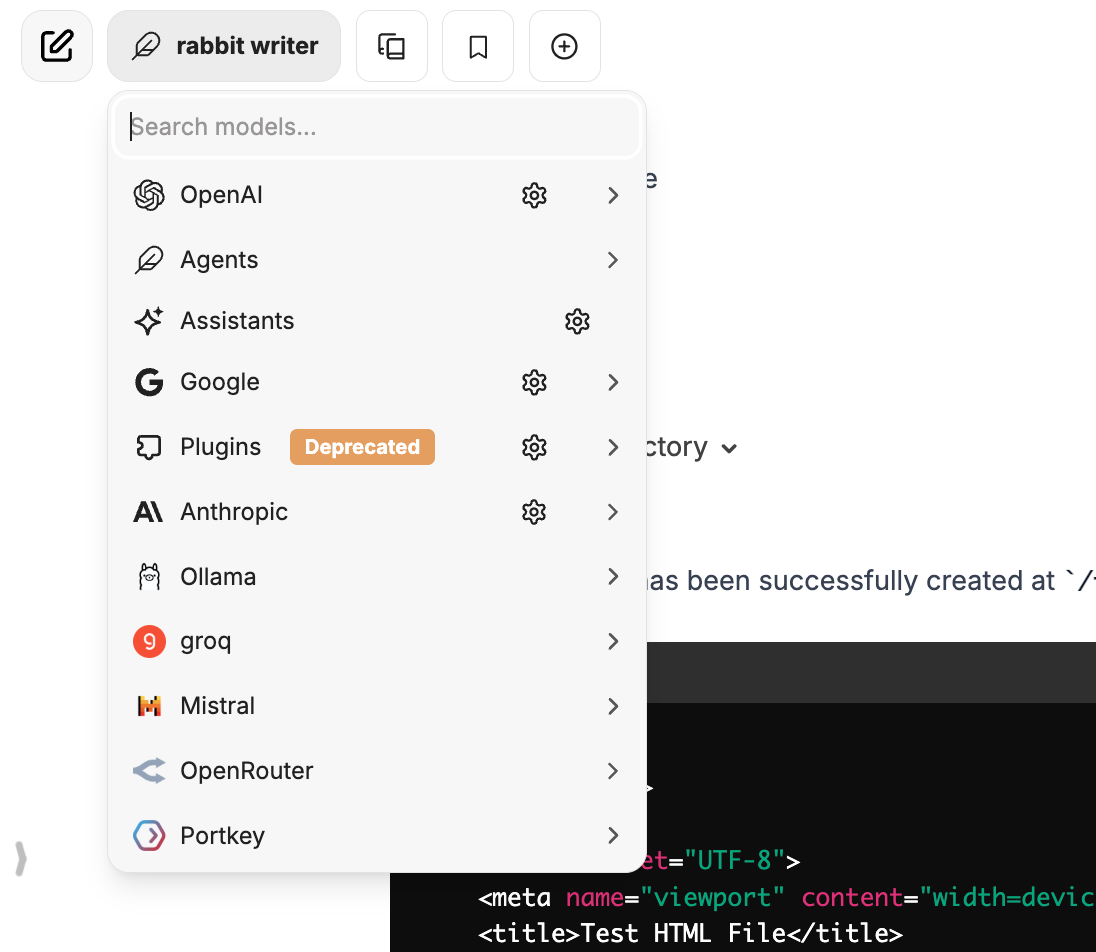This screenshot has height=952, width=1096.
Task: Expand the Ollama models chevron
Action: [x=613, y=577]
